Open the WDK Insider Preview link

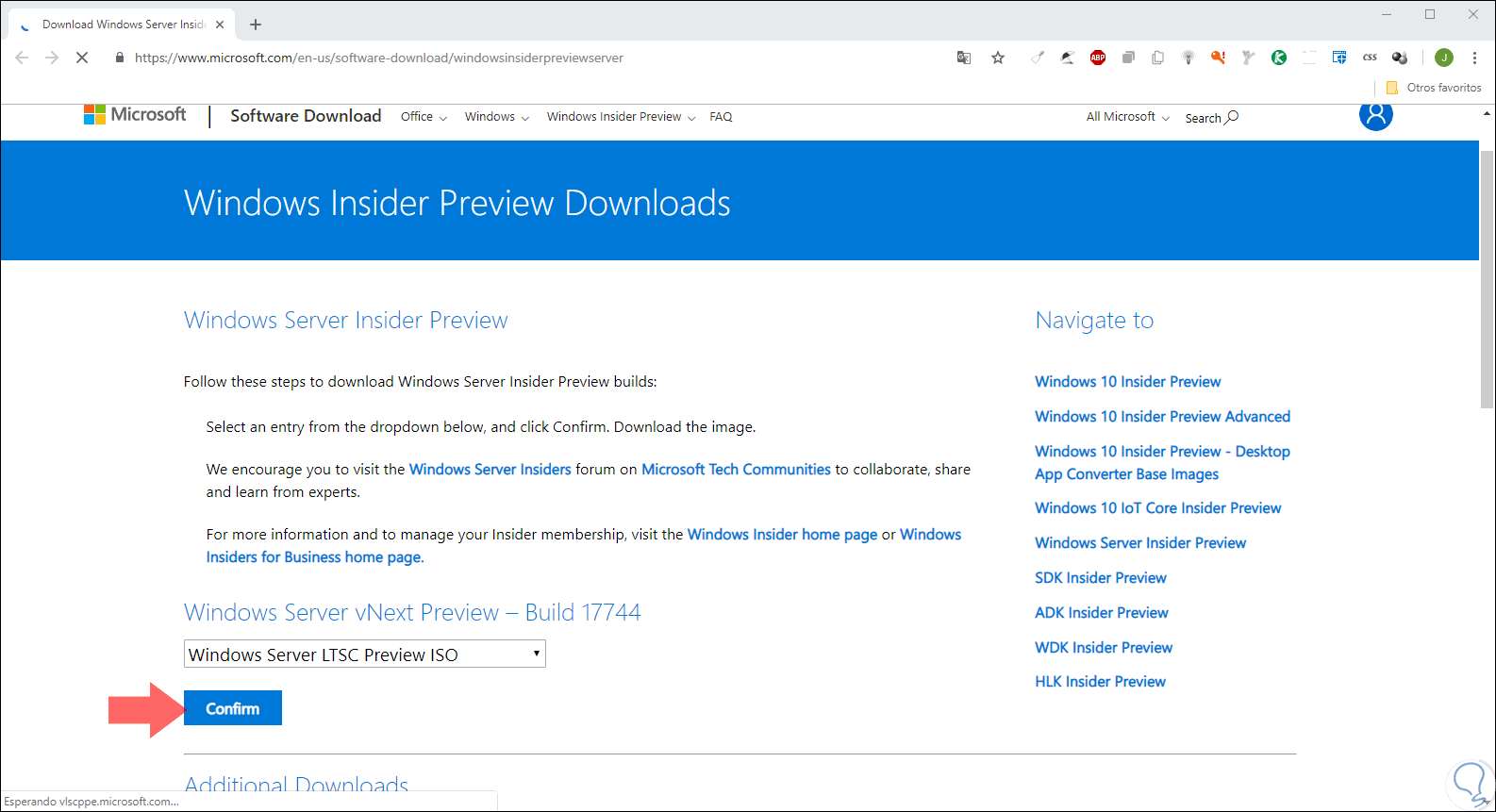coord(1104,648)
